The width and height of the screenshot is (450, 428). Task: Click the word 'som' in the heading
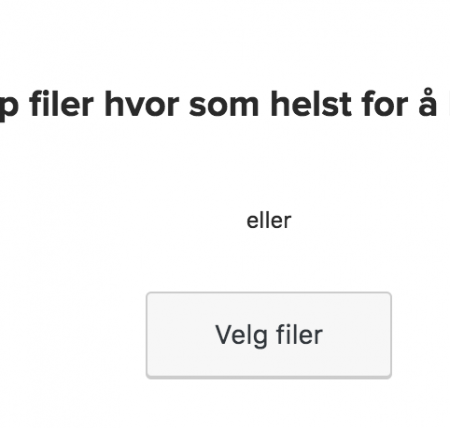click(x=224, y=107)
